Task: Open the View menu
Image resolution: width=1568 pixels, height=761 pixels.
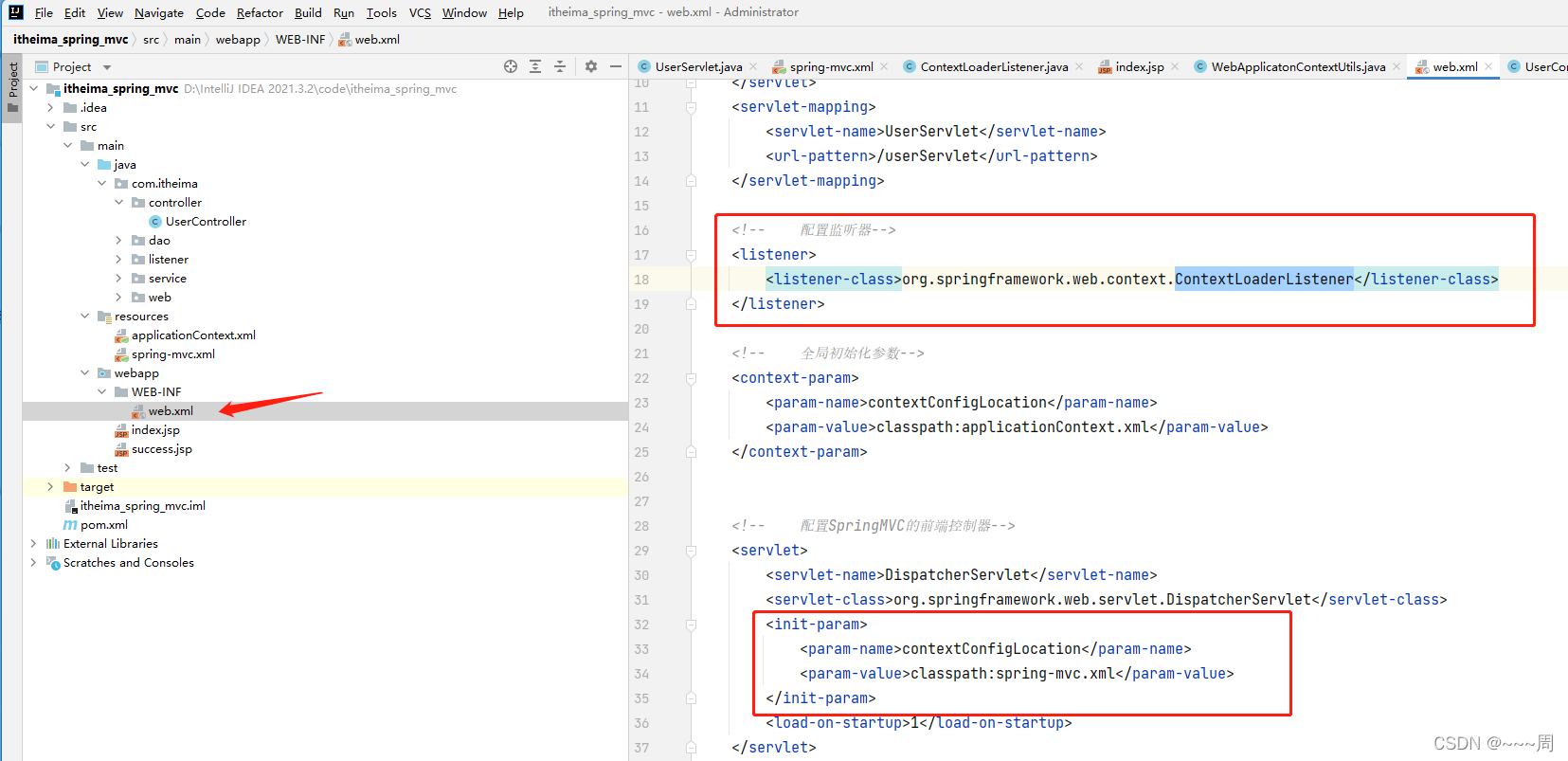Action: click(110, 12)
